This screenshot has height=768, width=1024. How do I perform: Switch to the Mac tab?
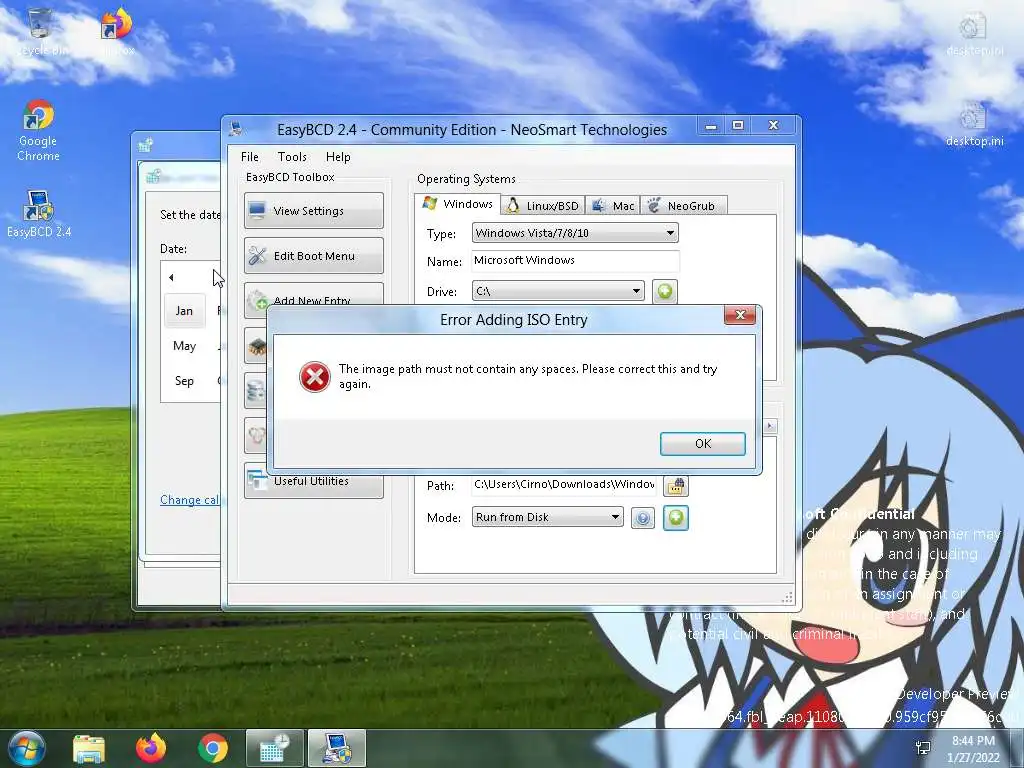tap(613, 206)
